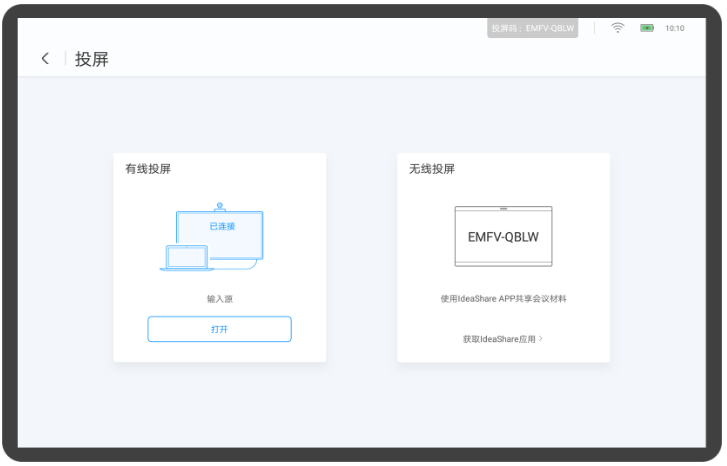This screenshot has width=727, height=466.
Task: Click the camera icon atop the monitor
Action: [x=219, y=206]
